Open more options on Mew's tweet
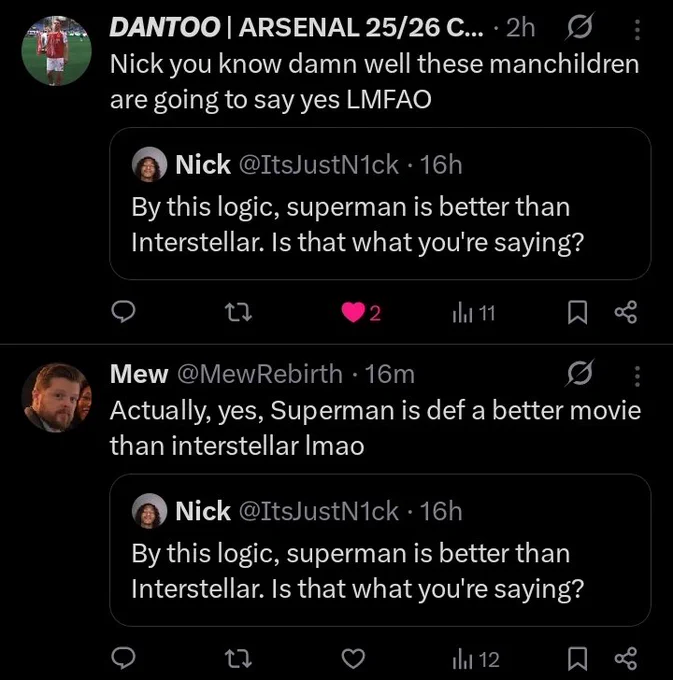Image resolution: width=673 pixels, height=680 pixels. (637, 376)
